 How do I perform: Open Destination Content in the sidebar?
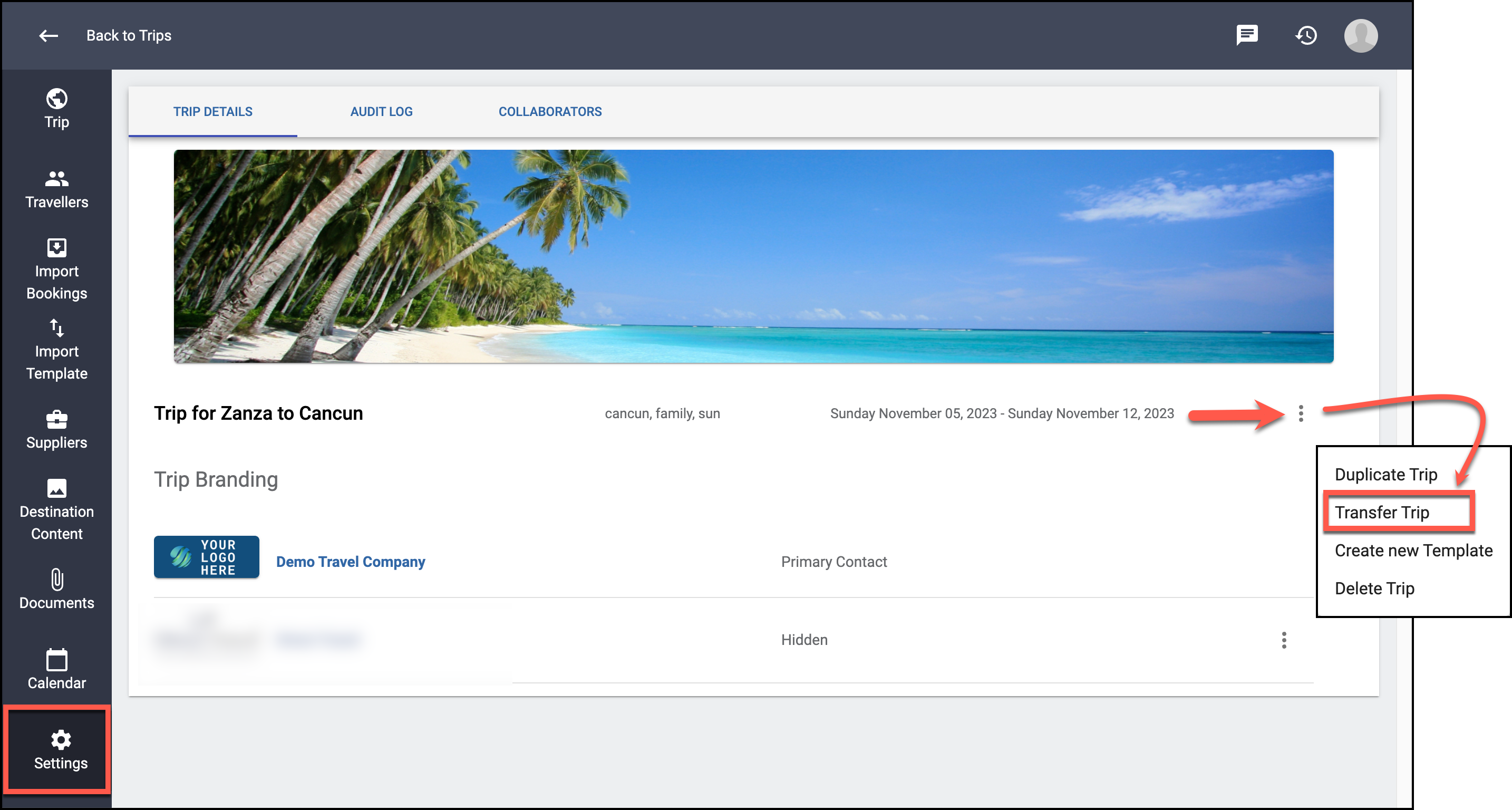pyautogui.click(x=57, y=509)
